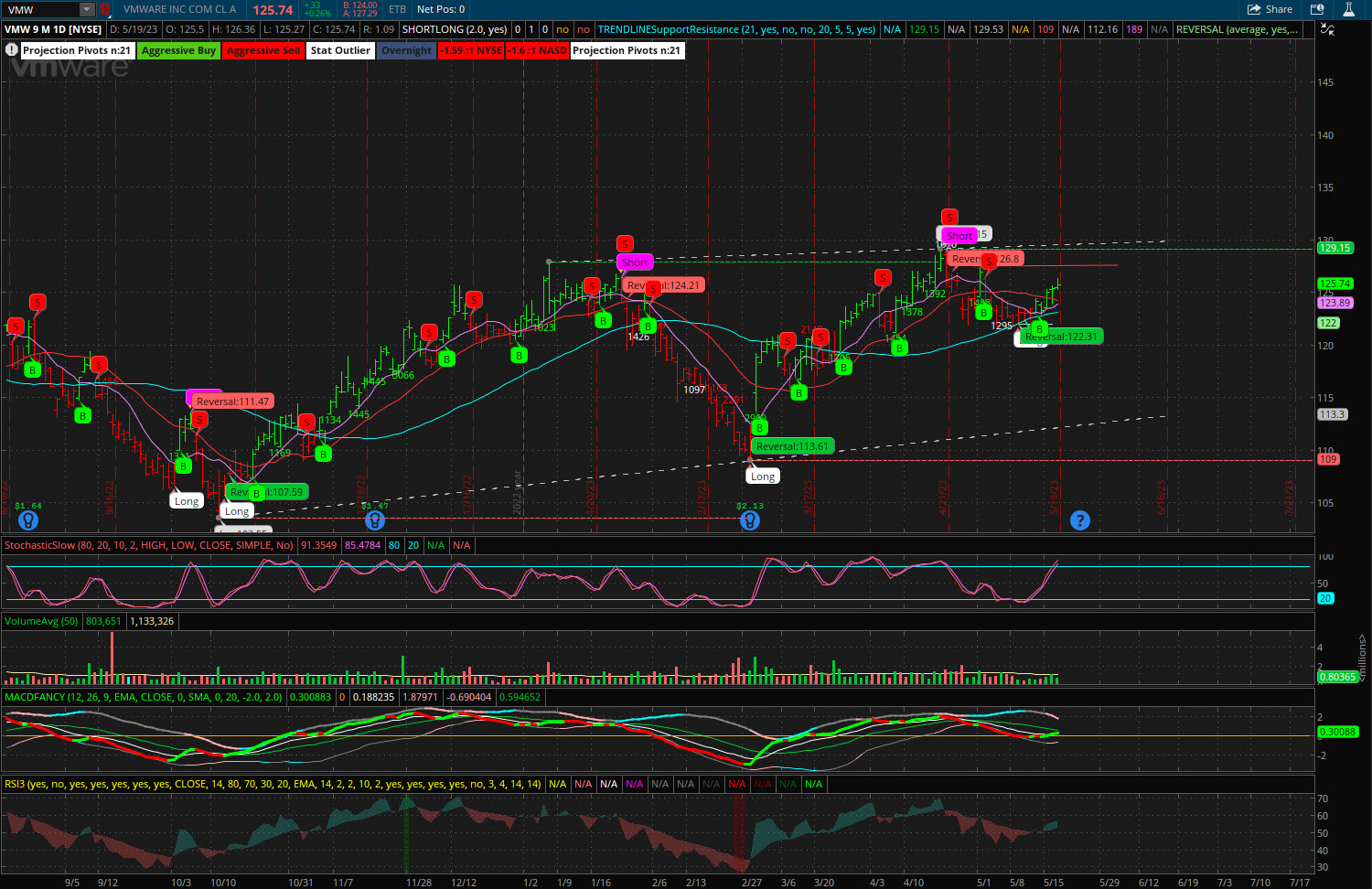Click the VMW 9 M 1D [NYSE] chart title
The width and height of the screenshot is (1372, 889).
point(53,29)
